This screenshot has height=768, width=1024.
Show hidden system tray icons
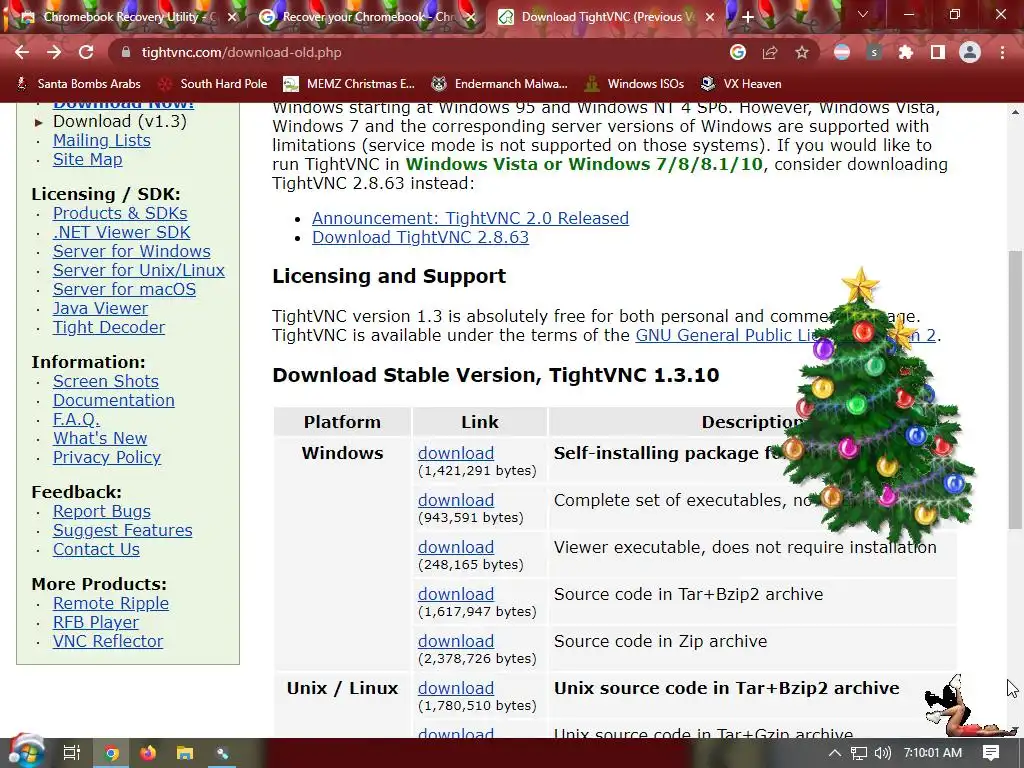[x=835, y=753]
